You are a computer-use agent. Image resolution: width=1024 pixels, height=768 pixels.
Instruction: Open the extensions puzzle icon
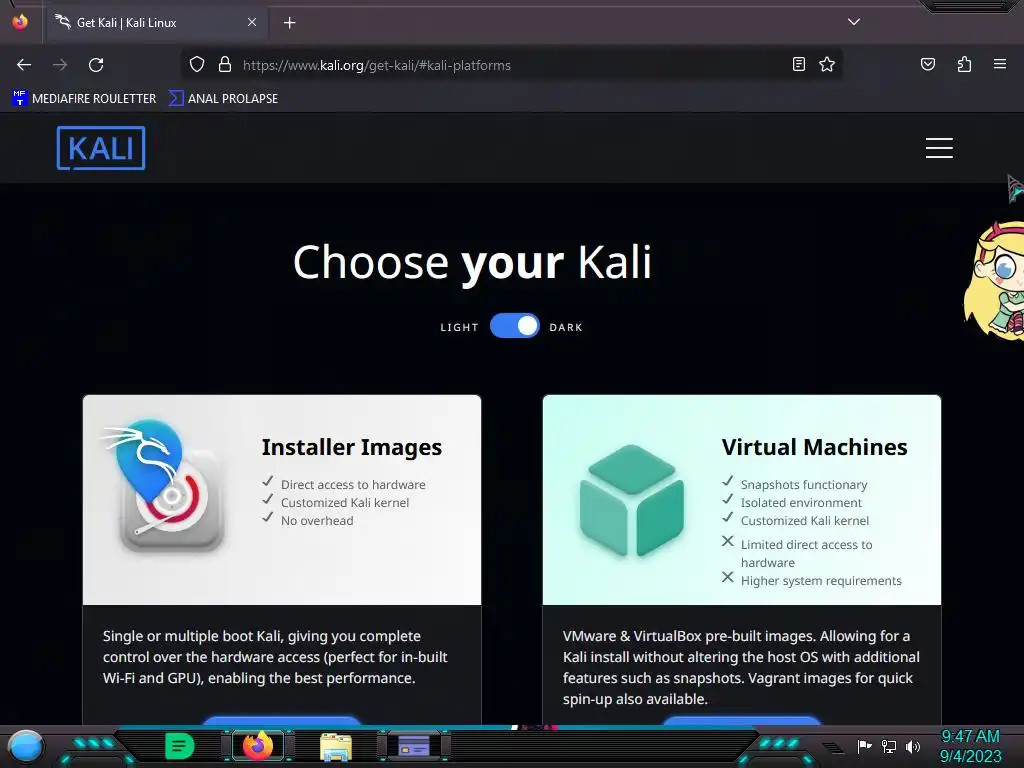964,64
